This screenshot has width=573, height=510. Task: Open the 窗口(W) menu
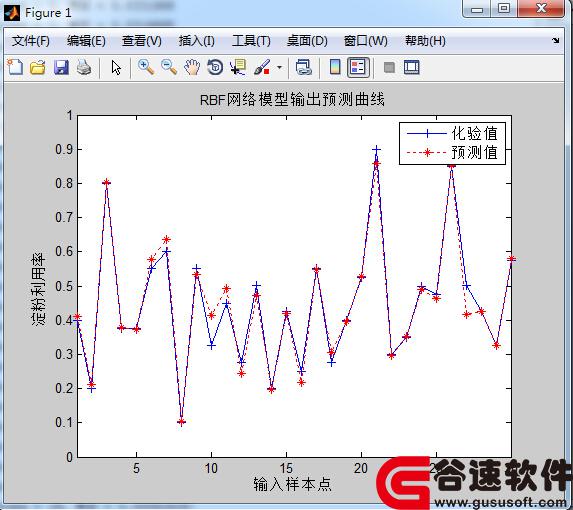coord(366,41)
